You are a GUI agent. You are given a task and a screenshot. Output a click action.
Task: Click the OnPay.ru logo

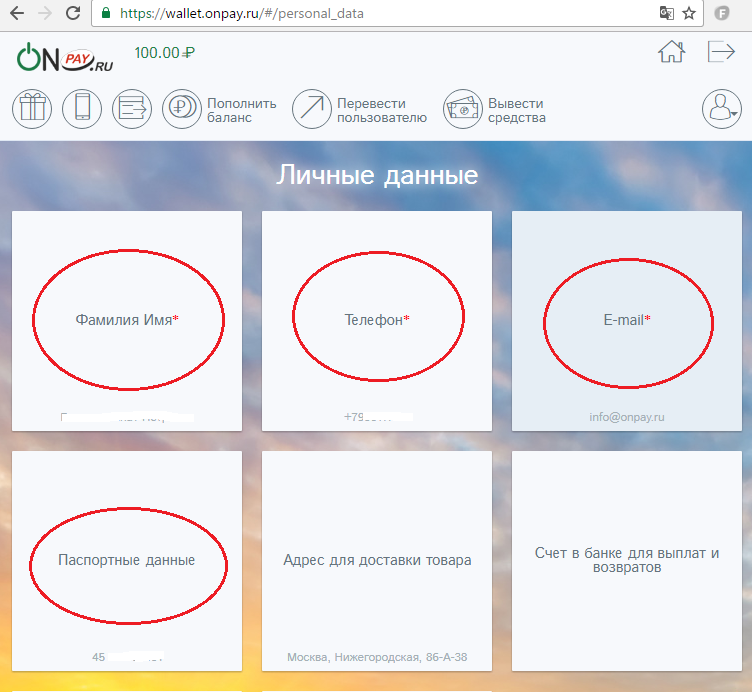pos(67,60)
